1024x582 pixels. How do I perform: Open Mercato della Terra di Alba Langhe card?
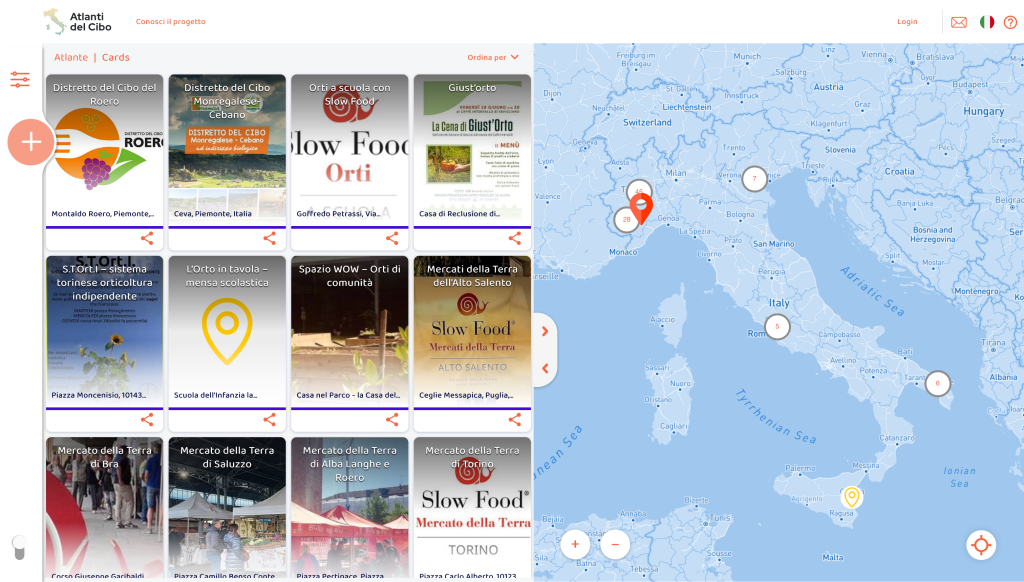349,508
